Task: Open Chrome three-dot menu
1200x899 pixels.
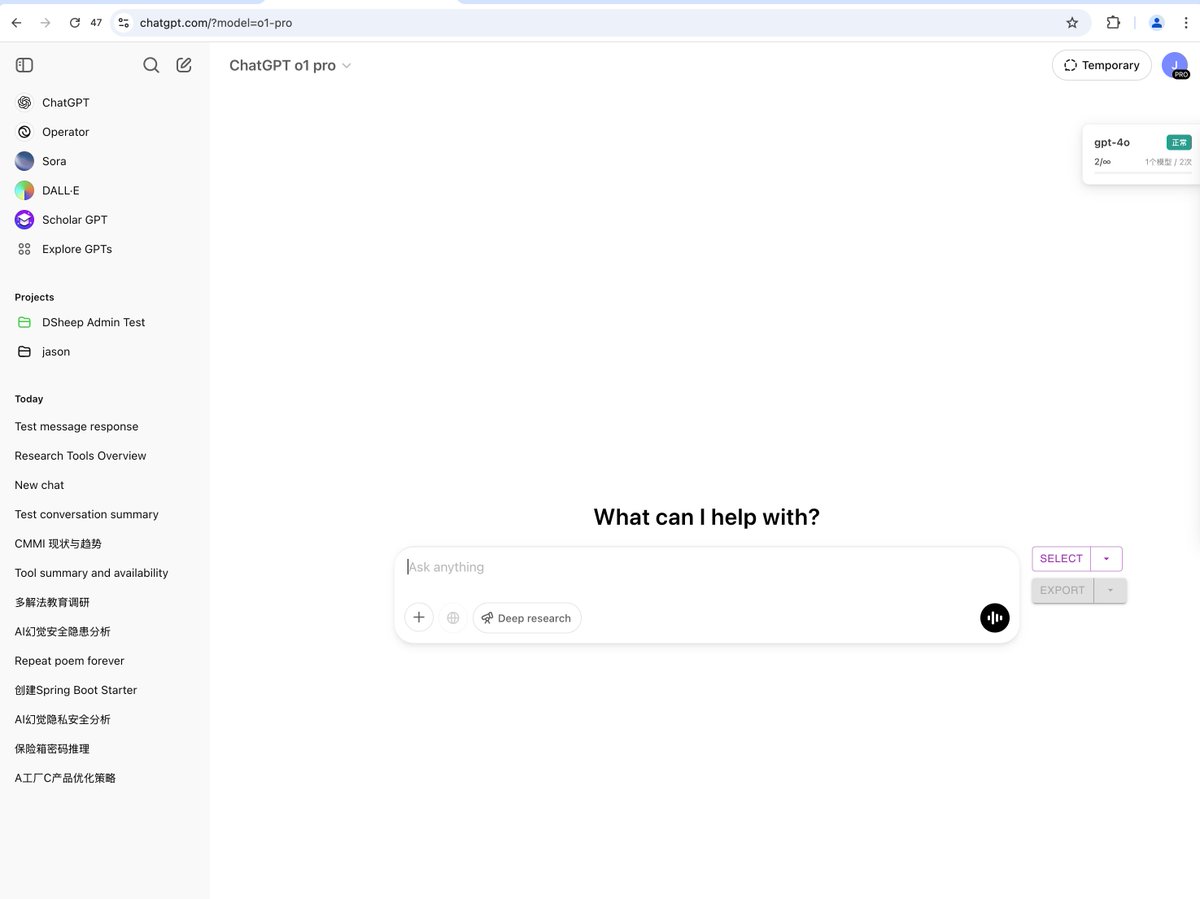Action: (1186, 22)
